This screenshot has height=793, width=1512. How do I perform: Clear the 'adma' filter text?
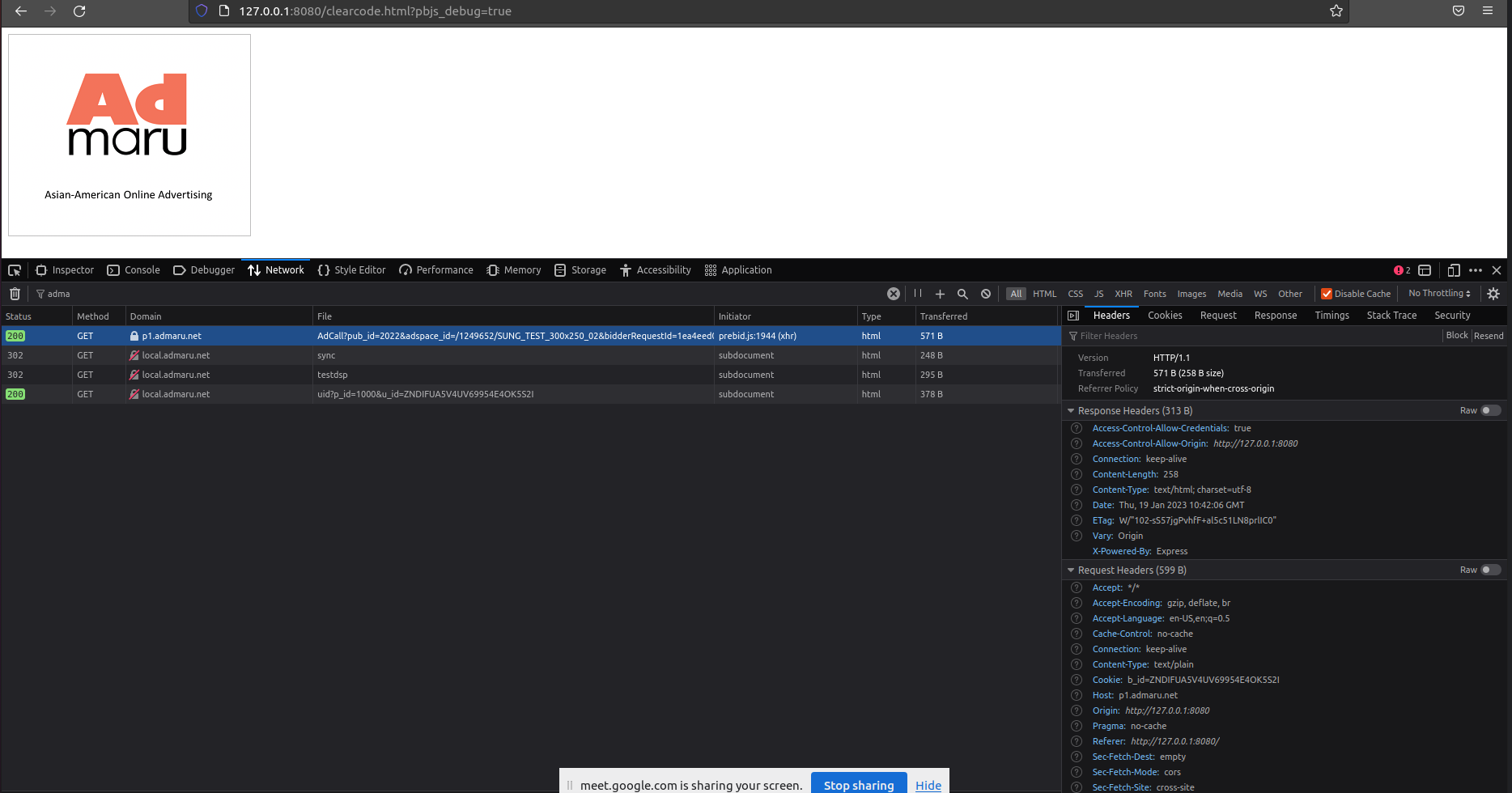894,294
